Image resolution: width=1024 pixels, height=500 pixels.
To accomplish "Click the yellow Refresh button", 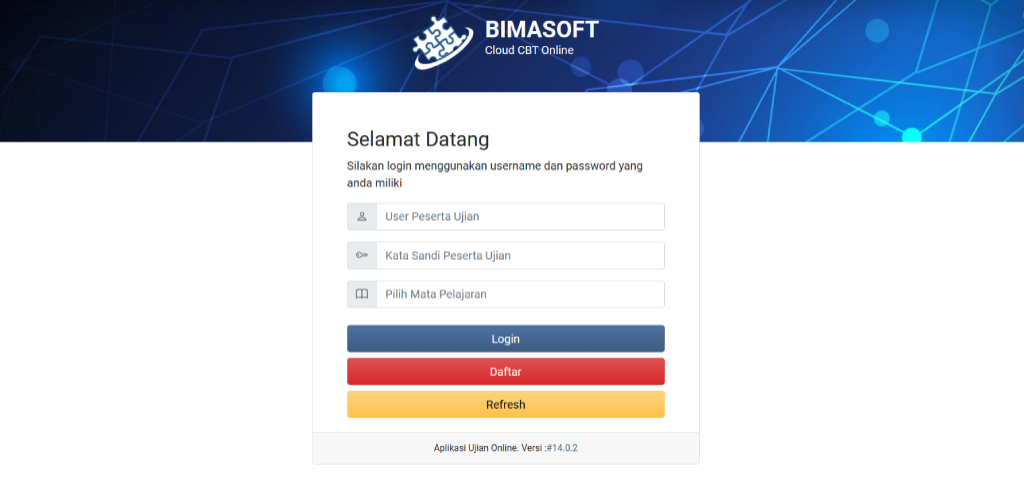I will (505, 405).
